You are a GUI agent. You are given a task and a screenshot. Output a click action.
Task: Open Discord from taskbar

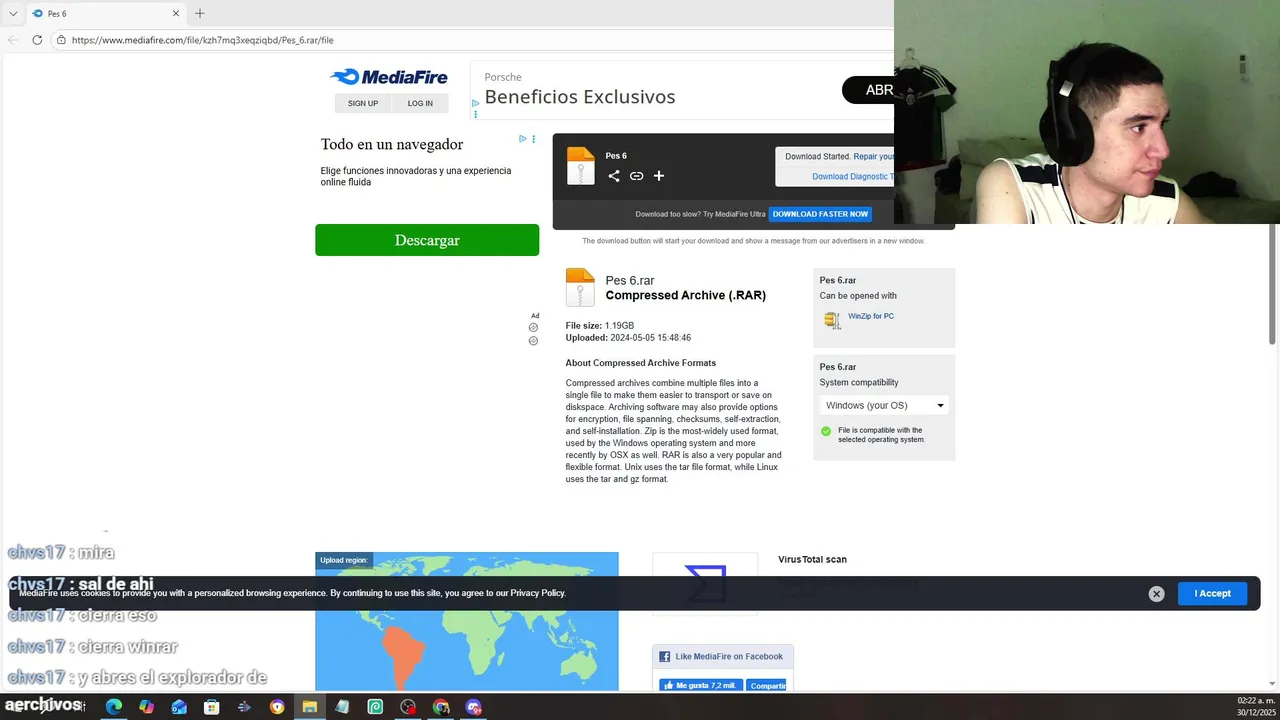click(474, 707)
